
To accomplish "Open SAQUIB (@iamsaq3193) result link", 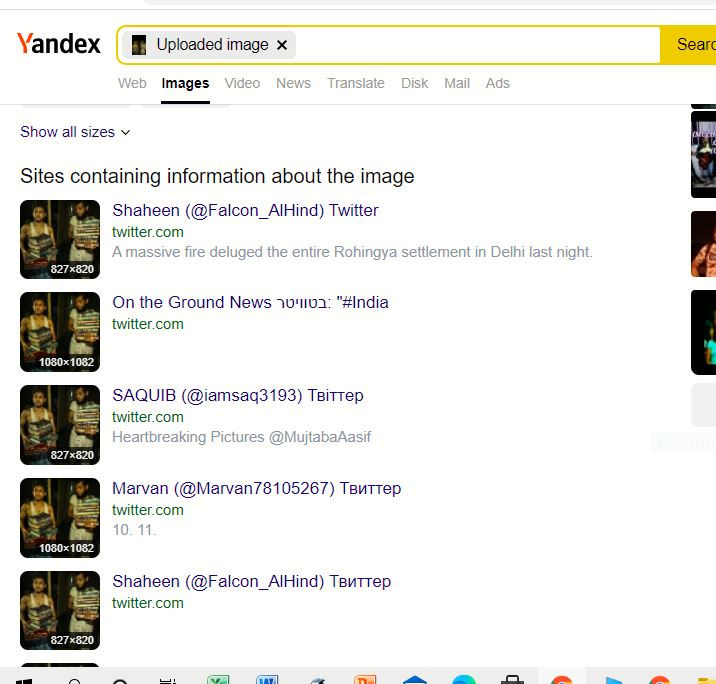I will pyautogui.click(x=237, y=395).
